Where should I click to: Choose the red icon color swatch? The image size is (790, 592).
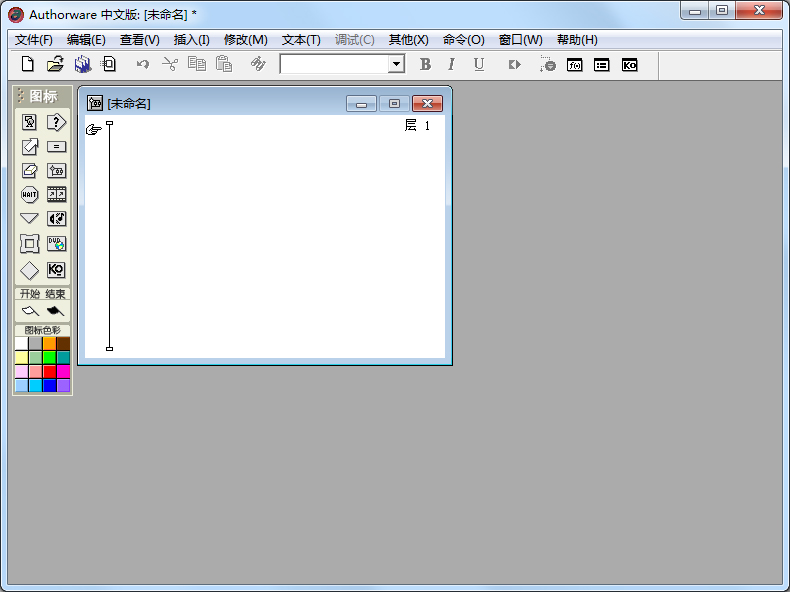coord(49,371)
